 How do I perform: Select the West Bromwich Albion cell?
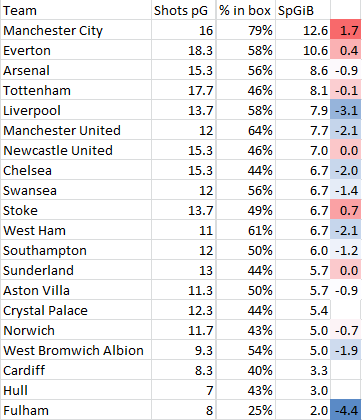click(76, 350)
